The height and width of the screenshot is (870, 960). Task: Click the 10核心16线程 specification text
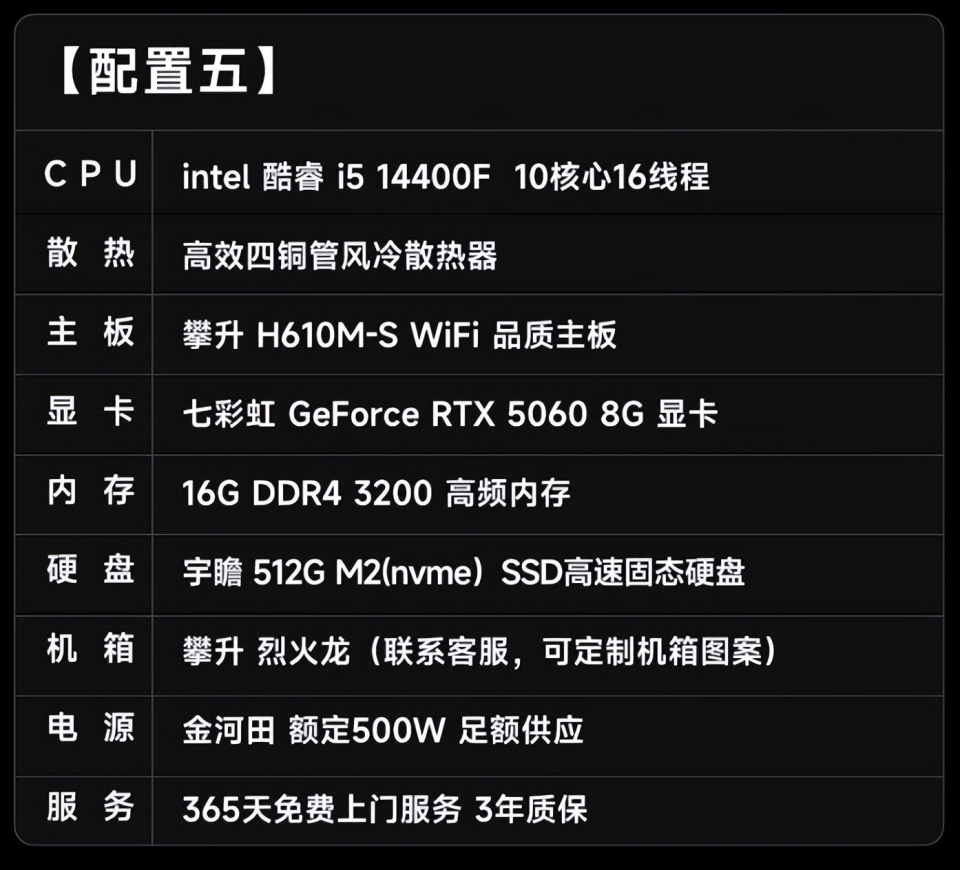tap(612, 177)
